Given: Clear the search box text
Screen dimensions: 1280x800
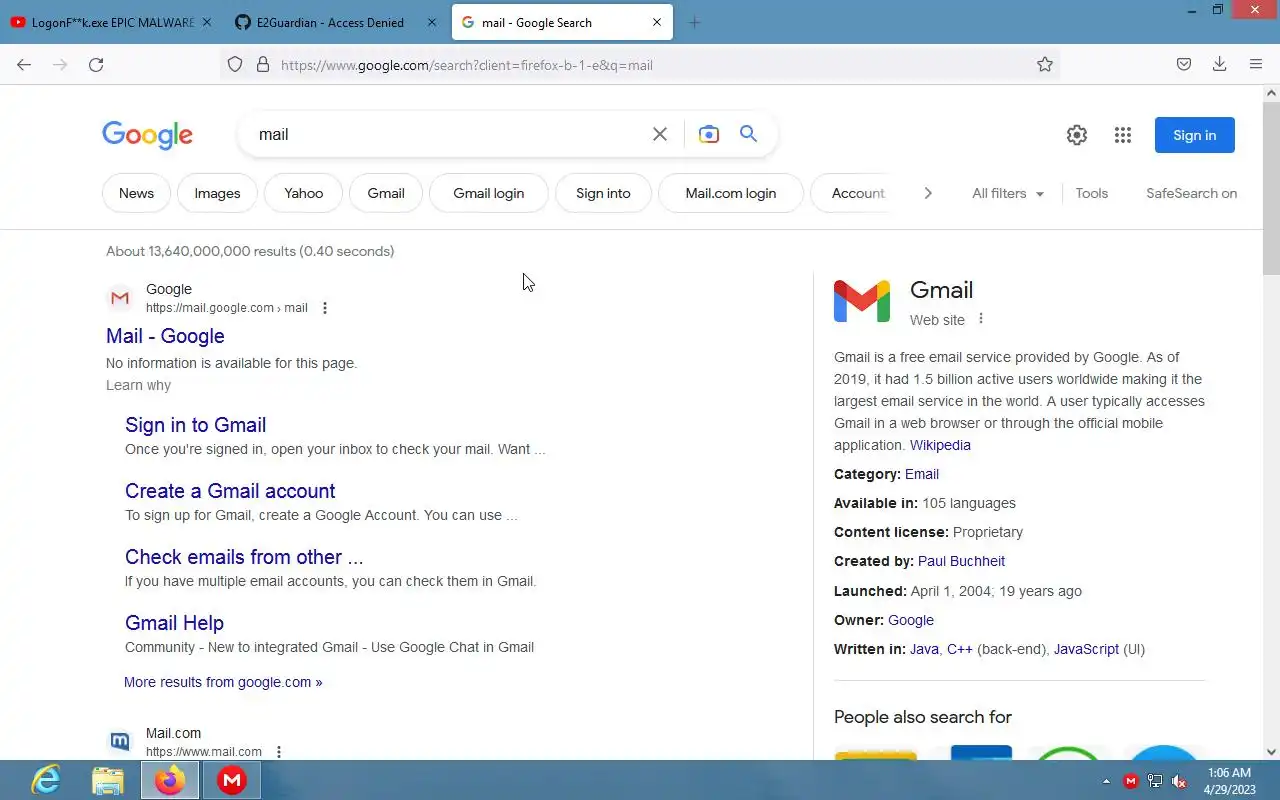Looking at the screenshot, I should click(660, 134).
